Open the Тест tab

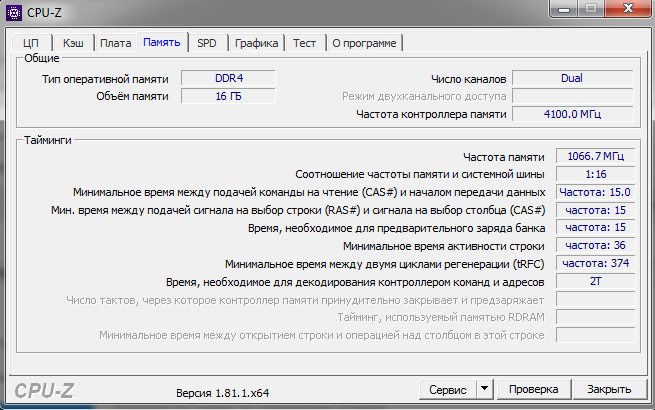point(305,43)
